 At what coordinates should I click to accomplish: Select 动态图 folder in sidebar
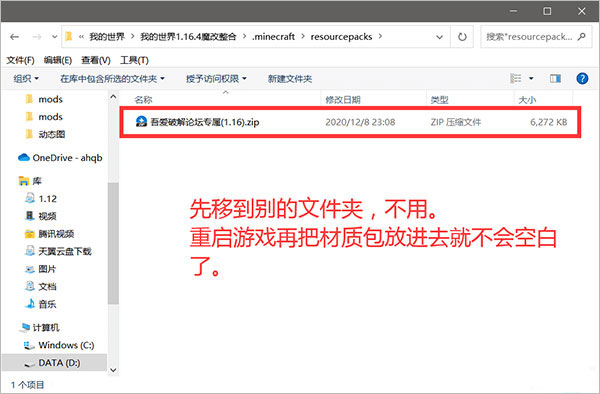coord(45,134)
